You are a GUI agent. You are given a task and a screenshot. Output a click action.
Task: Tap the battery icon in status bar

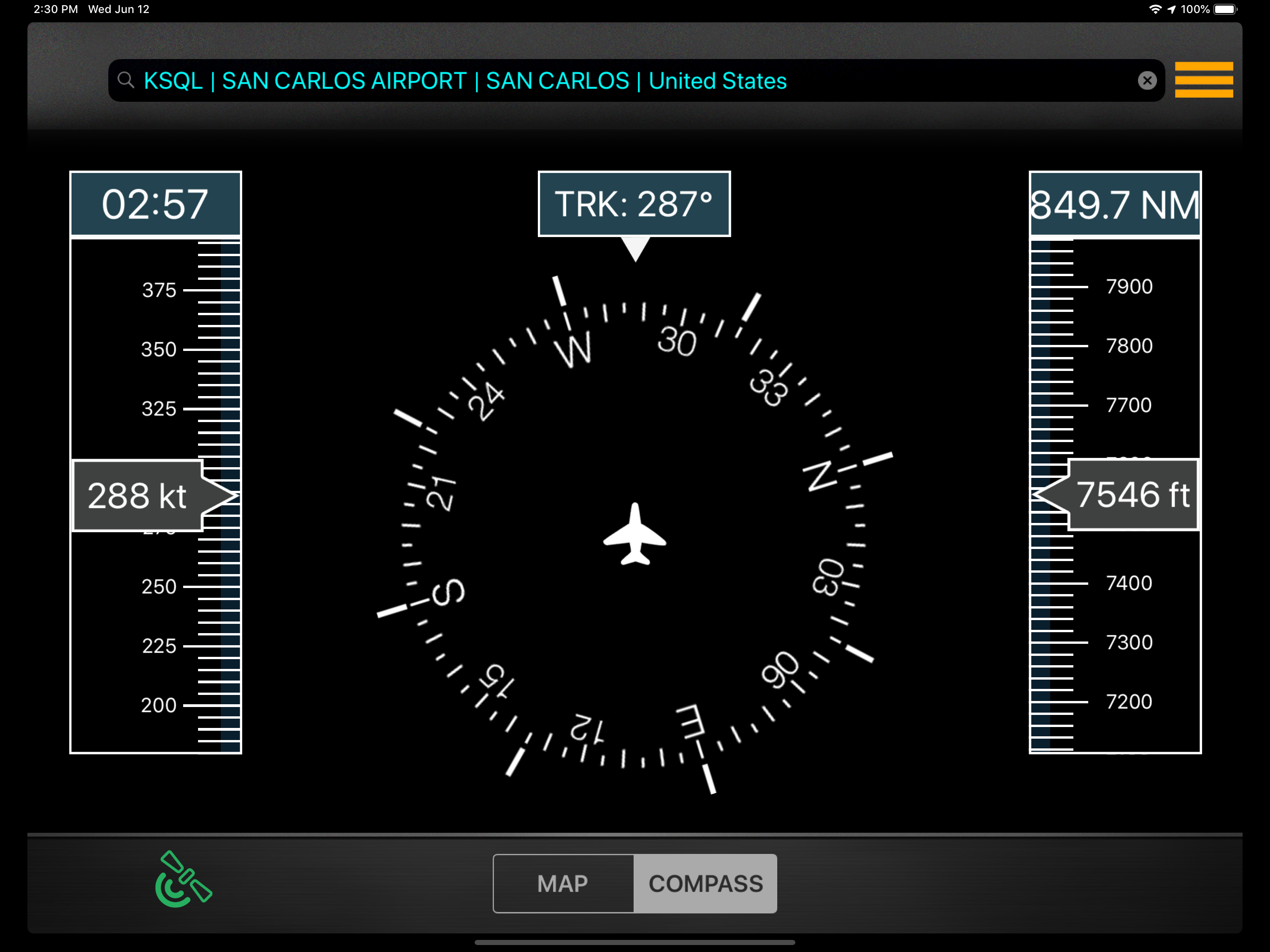point(1225,9)
